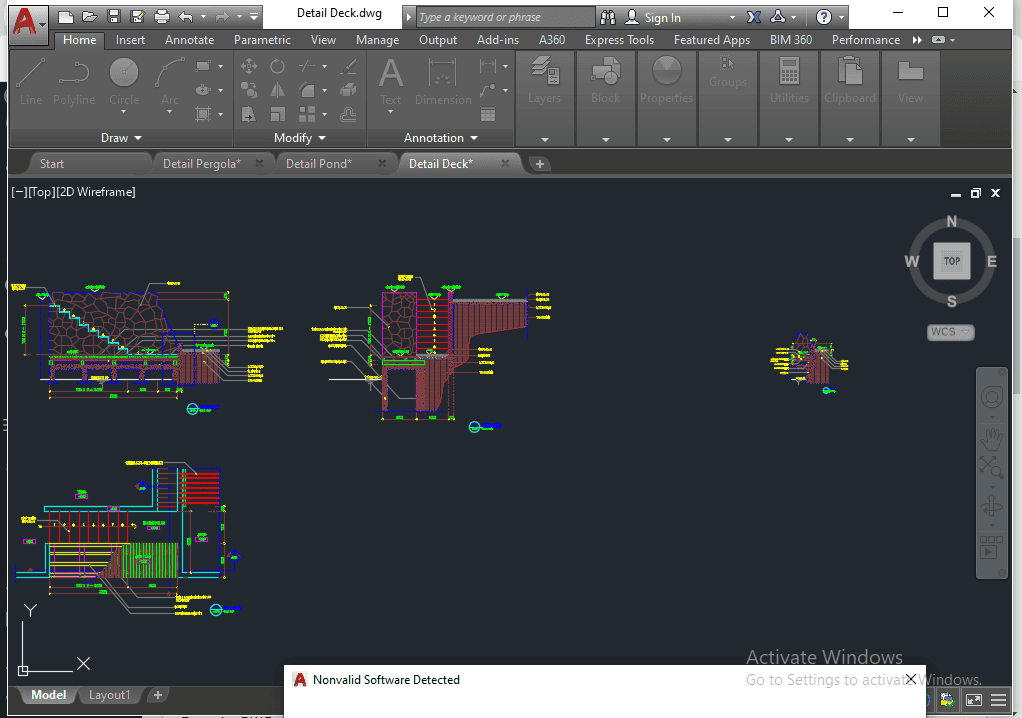Add a new layout with plus button

[x=158, y=695]
